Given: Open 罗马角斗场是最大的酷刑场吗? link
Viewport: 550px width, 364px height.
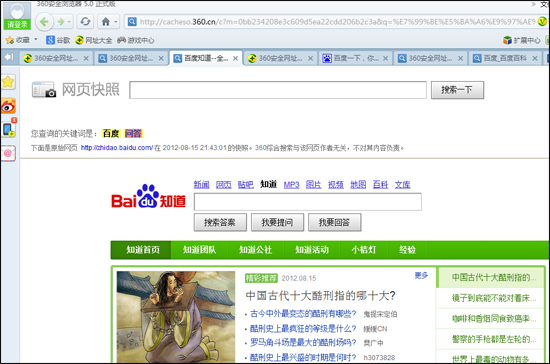Looking at the screenshot, I should click(x=303, y=342).
